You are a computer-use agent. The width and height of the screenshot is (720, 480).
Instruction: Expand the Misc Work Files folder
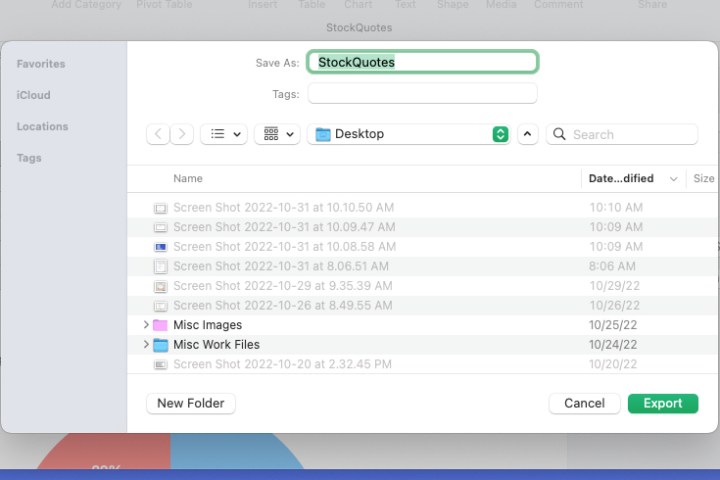[x=146, y=345]
